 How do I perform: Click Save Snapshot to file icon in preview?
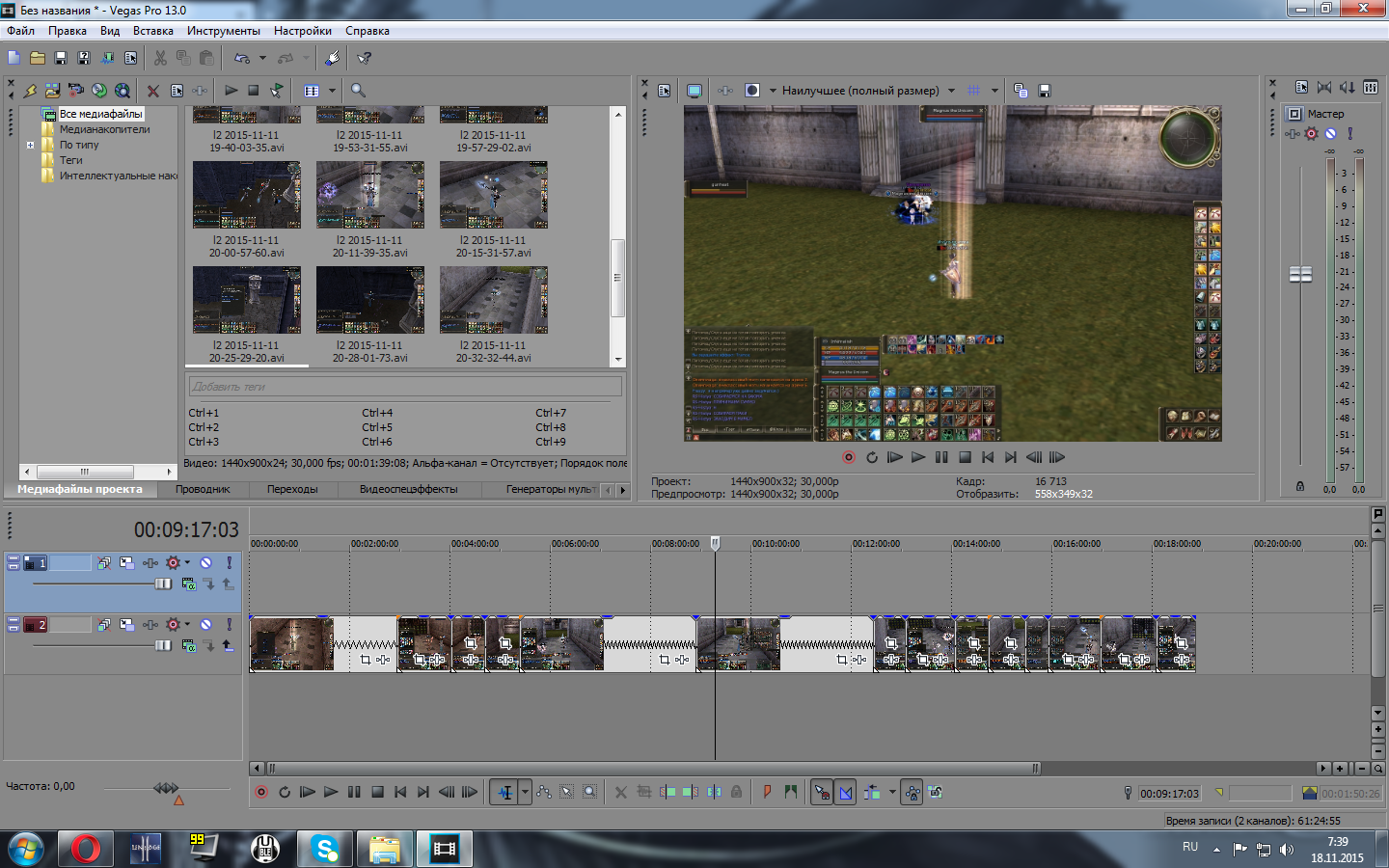click(x=1044, y=91)
